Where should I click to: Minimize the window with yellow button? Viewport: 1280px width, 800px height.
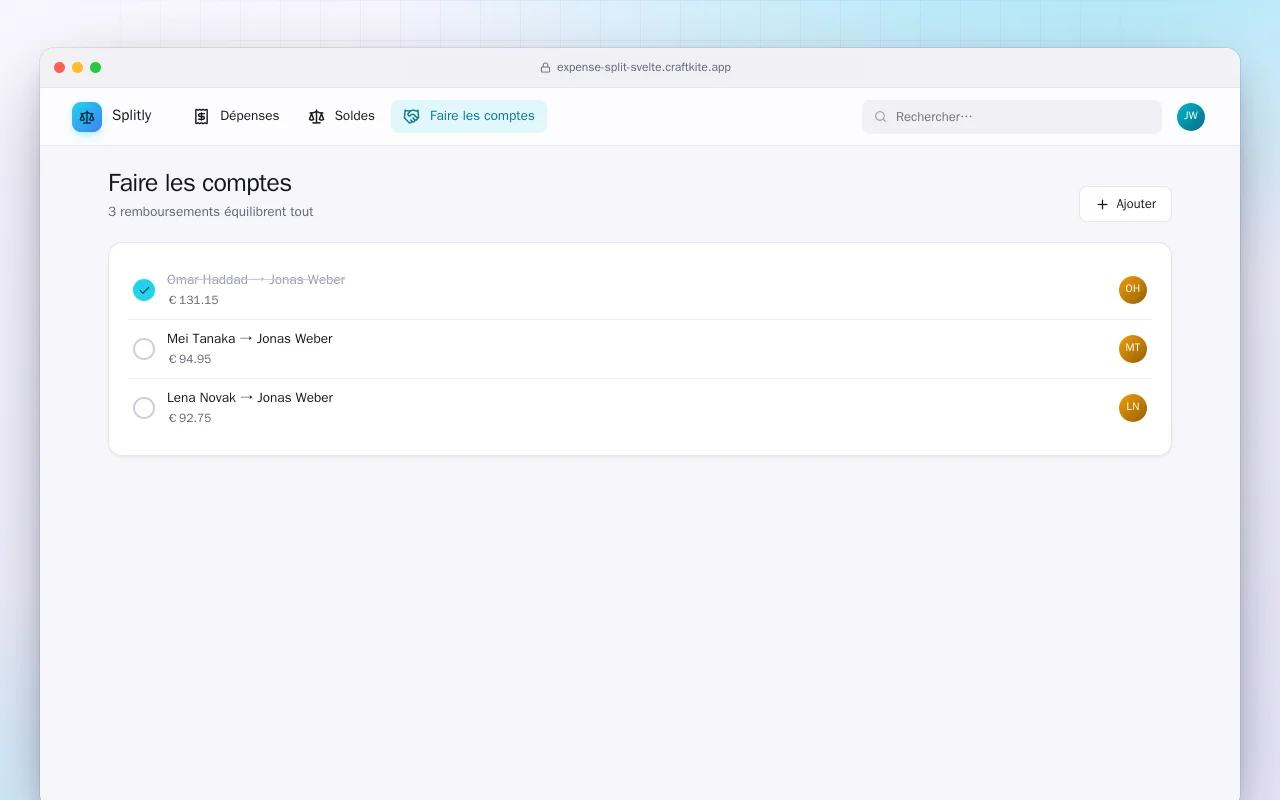(x=78, y=68)
